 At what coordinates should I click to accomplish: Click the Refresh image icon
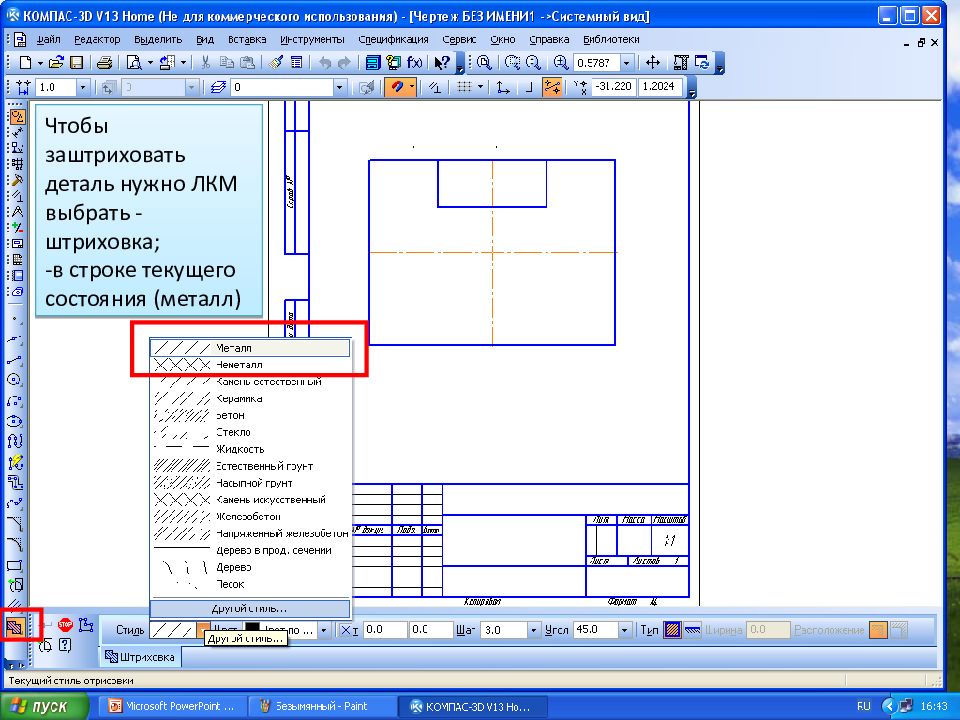tap(702, 62)
